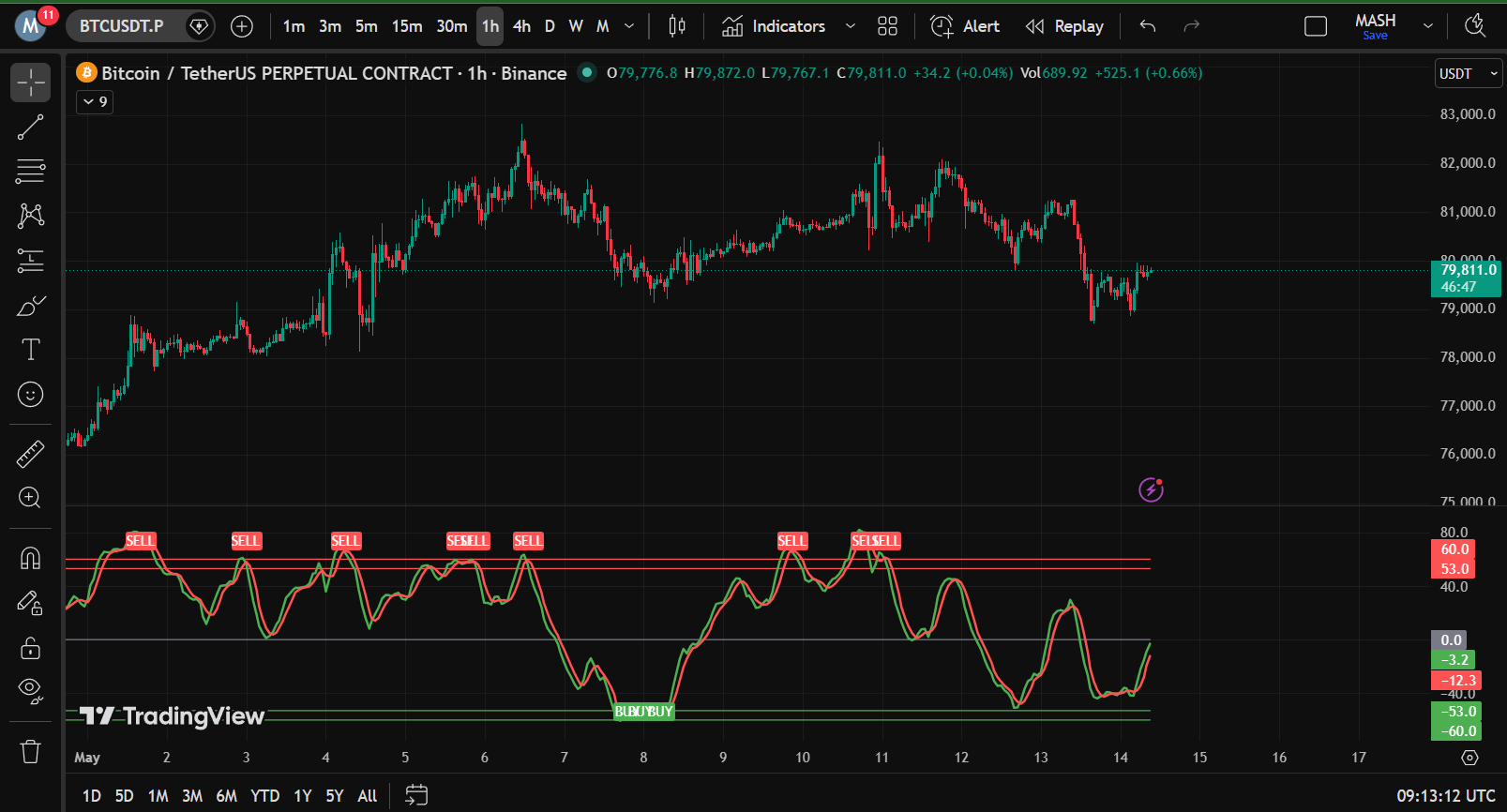Select the ruler Measure tool

pos(30,454)
